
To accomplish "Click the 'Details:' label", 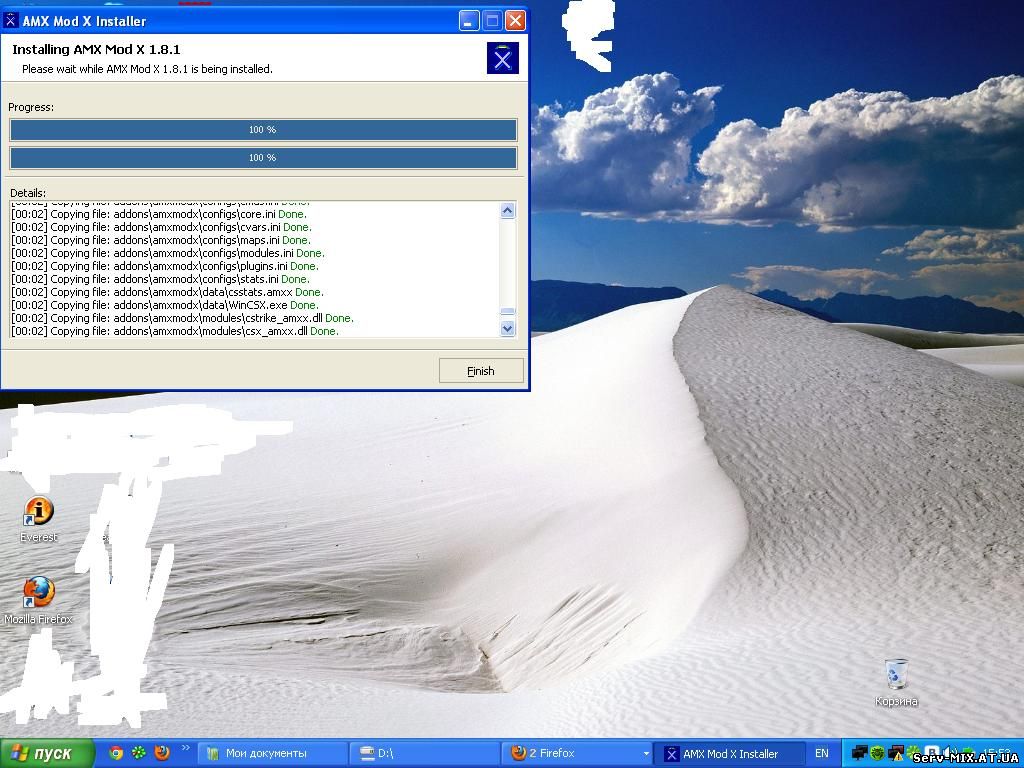I will (x=28, y=193).
